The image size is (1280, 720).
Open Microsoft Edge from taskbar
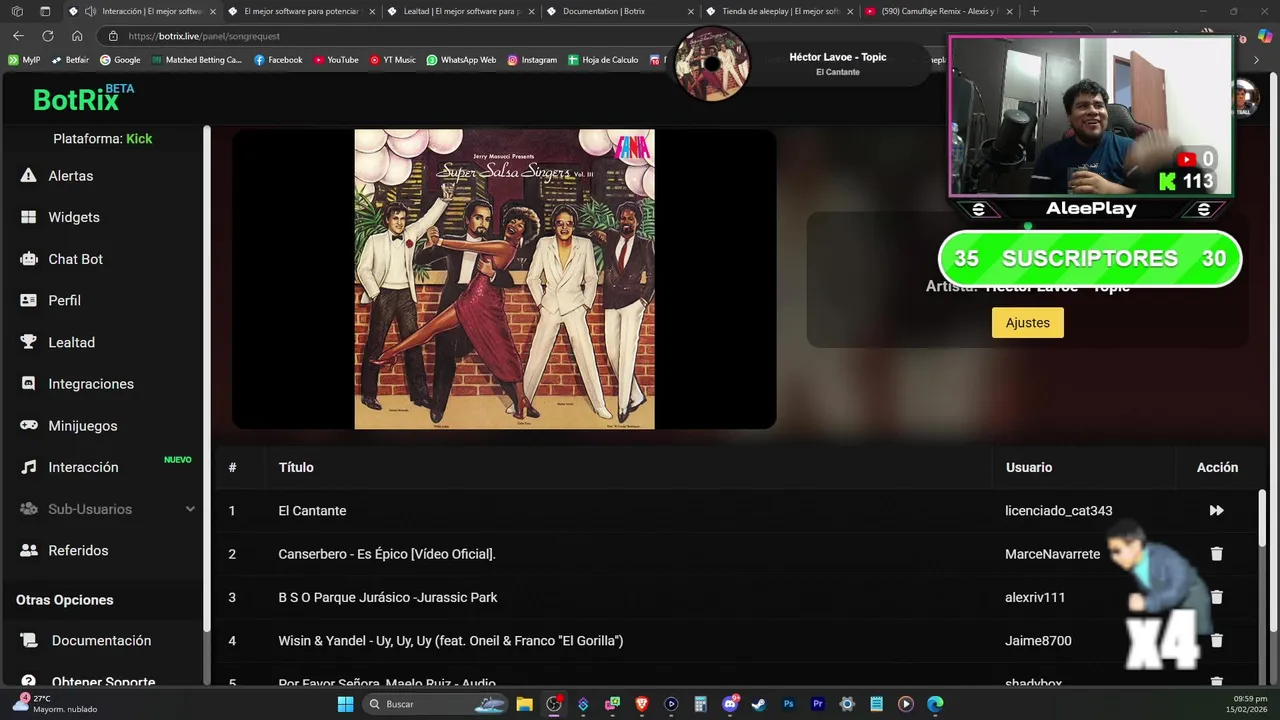pos(935,704)
